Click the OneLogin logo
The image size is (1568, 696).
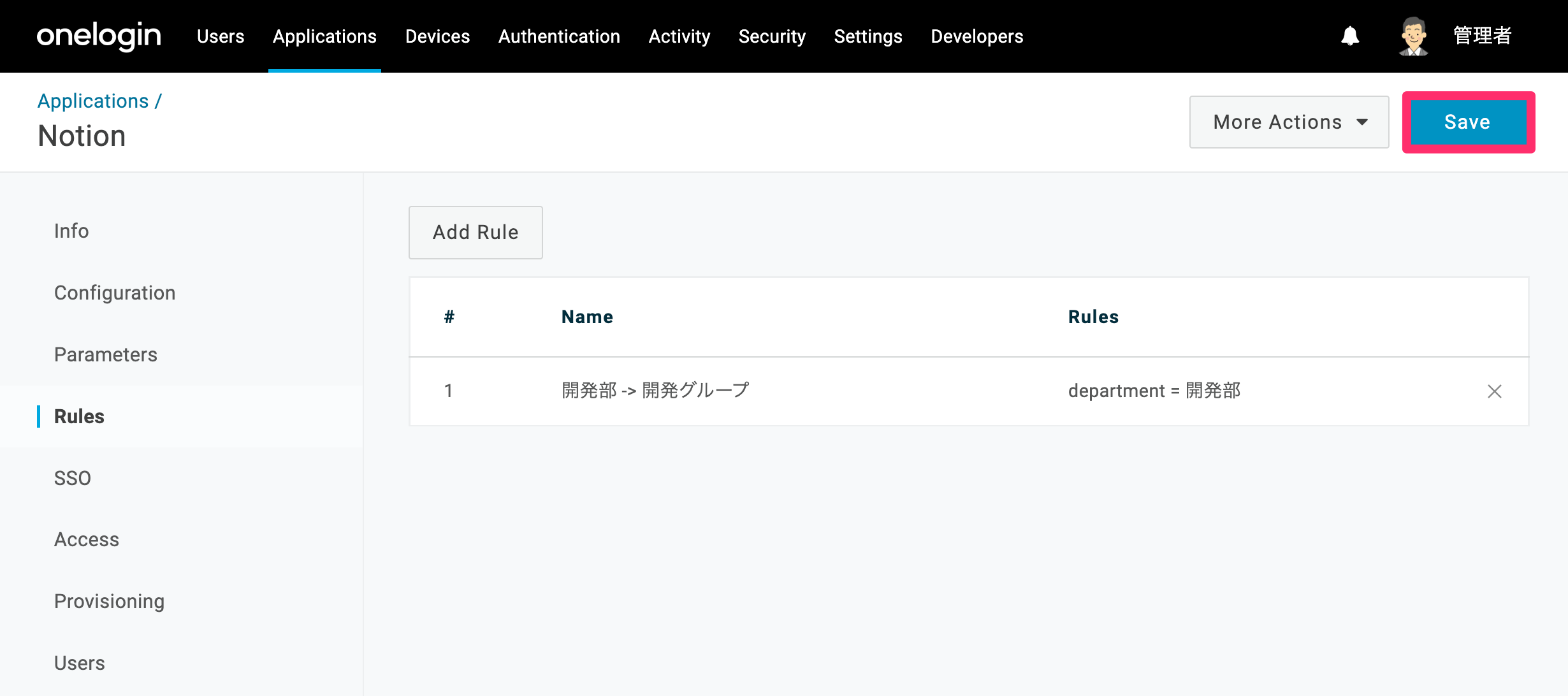click(x=99, y=36)
